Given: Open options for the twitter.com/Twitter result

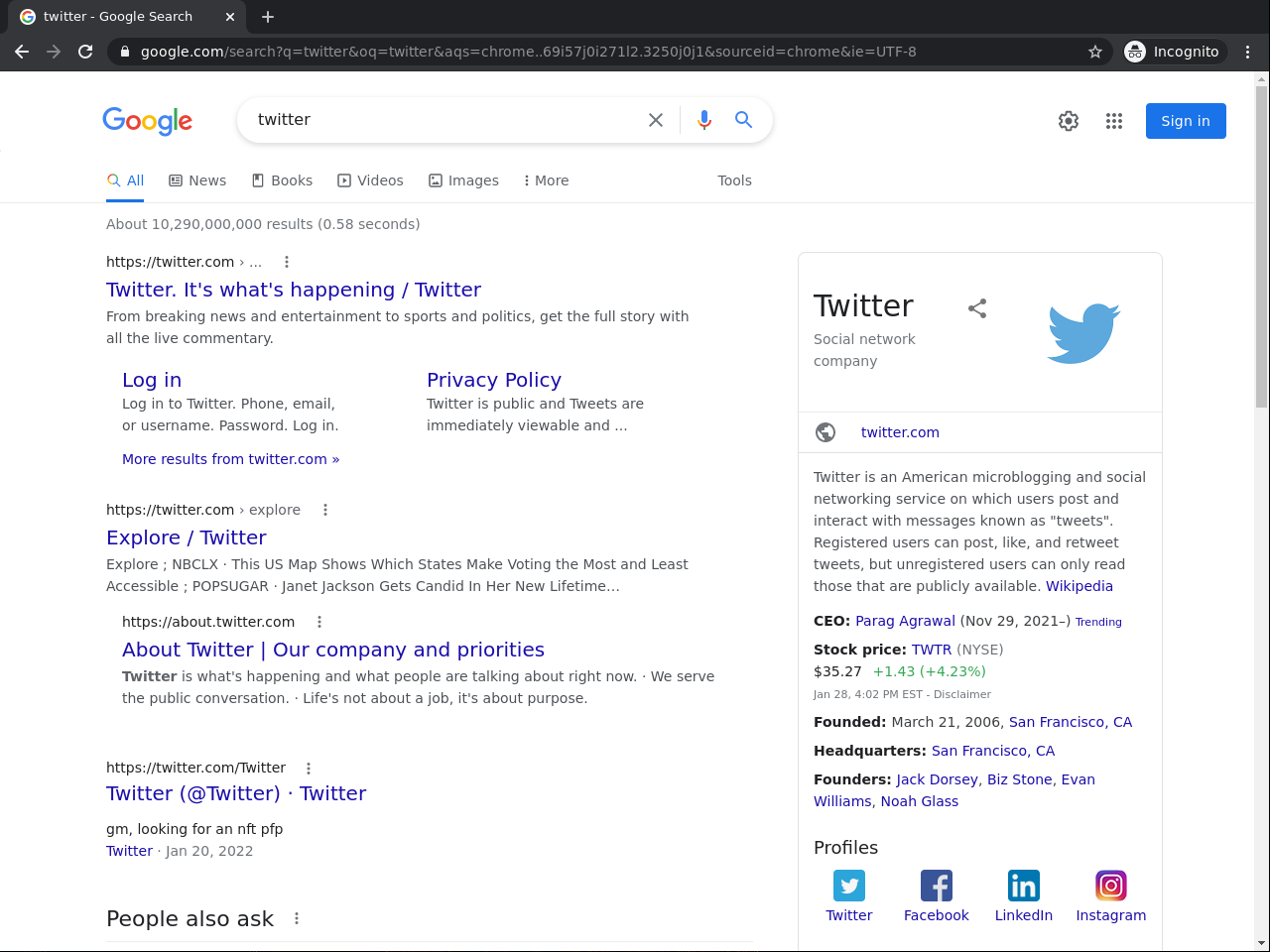Looking at the screenshot, I should click(x=309, y=768).
